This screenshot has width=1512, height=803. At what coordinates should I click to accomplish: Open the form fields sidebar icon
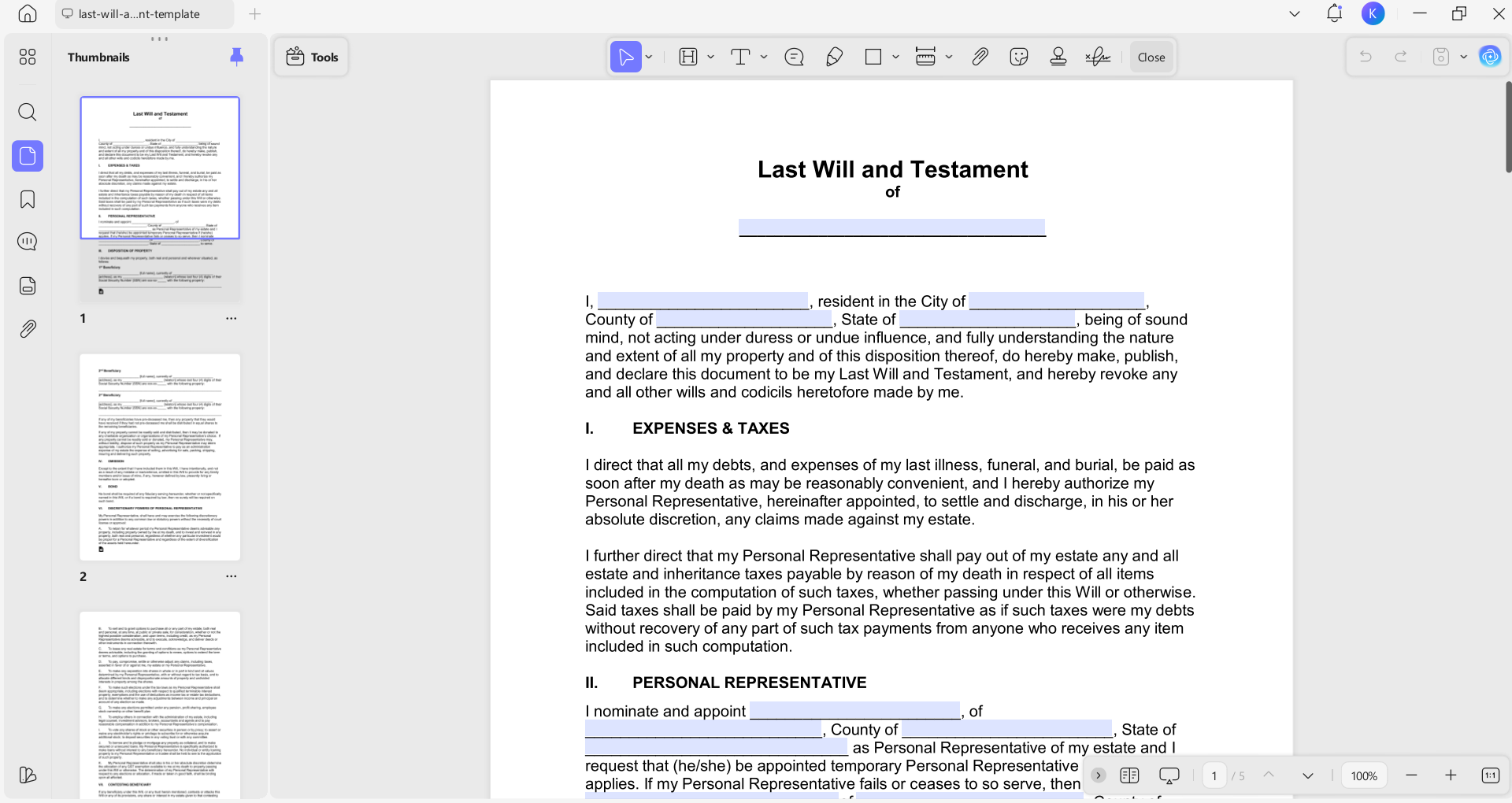coord(28,285)
